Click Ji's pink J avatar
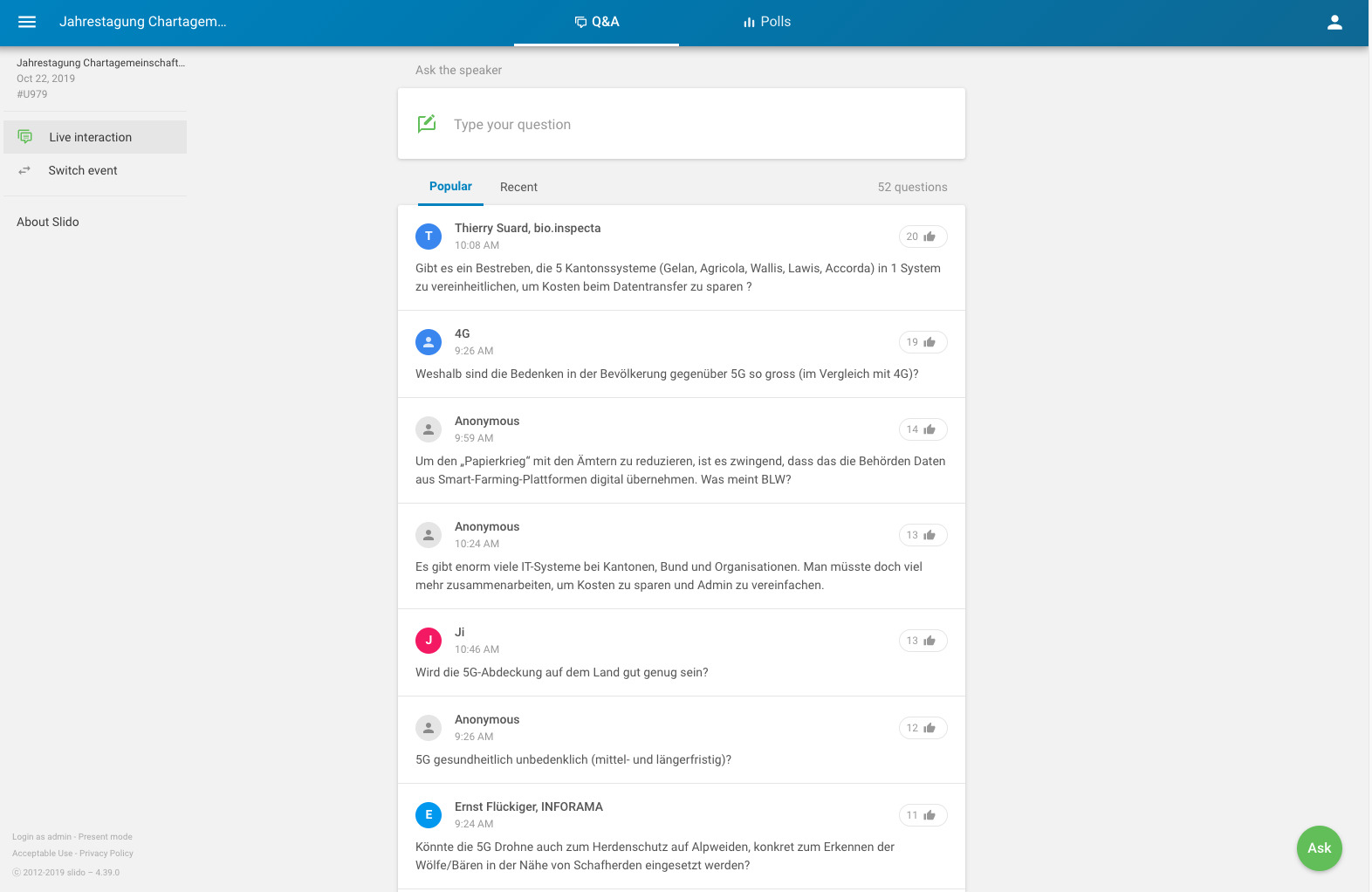The image size is (1372, 892). click(428, 641)
